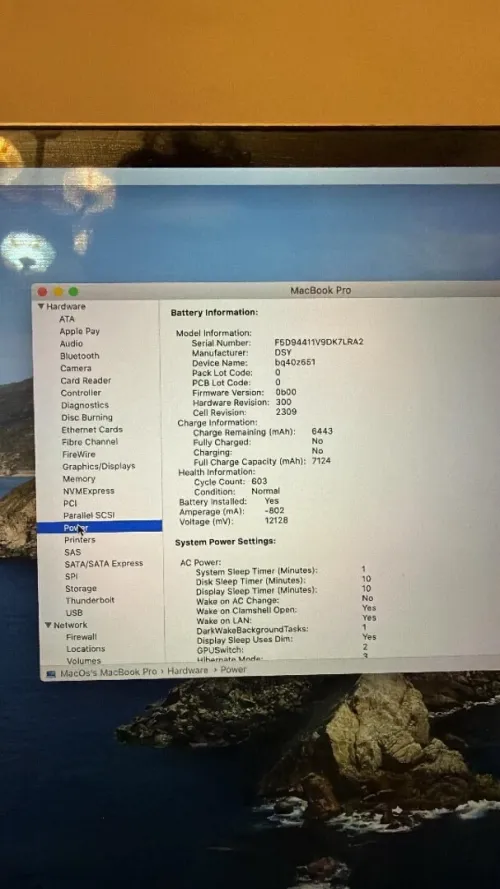Select Firewall under Network
The width and height of the screenshot is (500, 889).
(x=82, y=637)
